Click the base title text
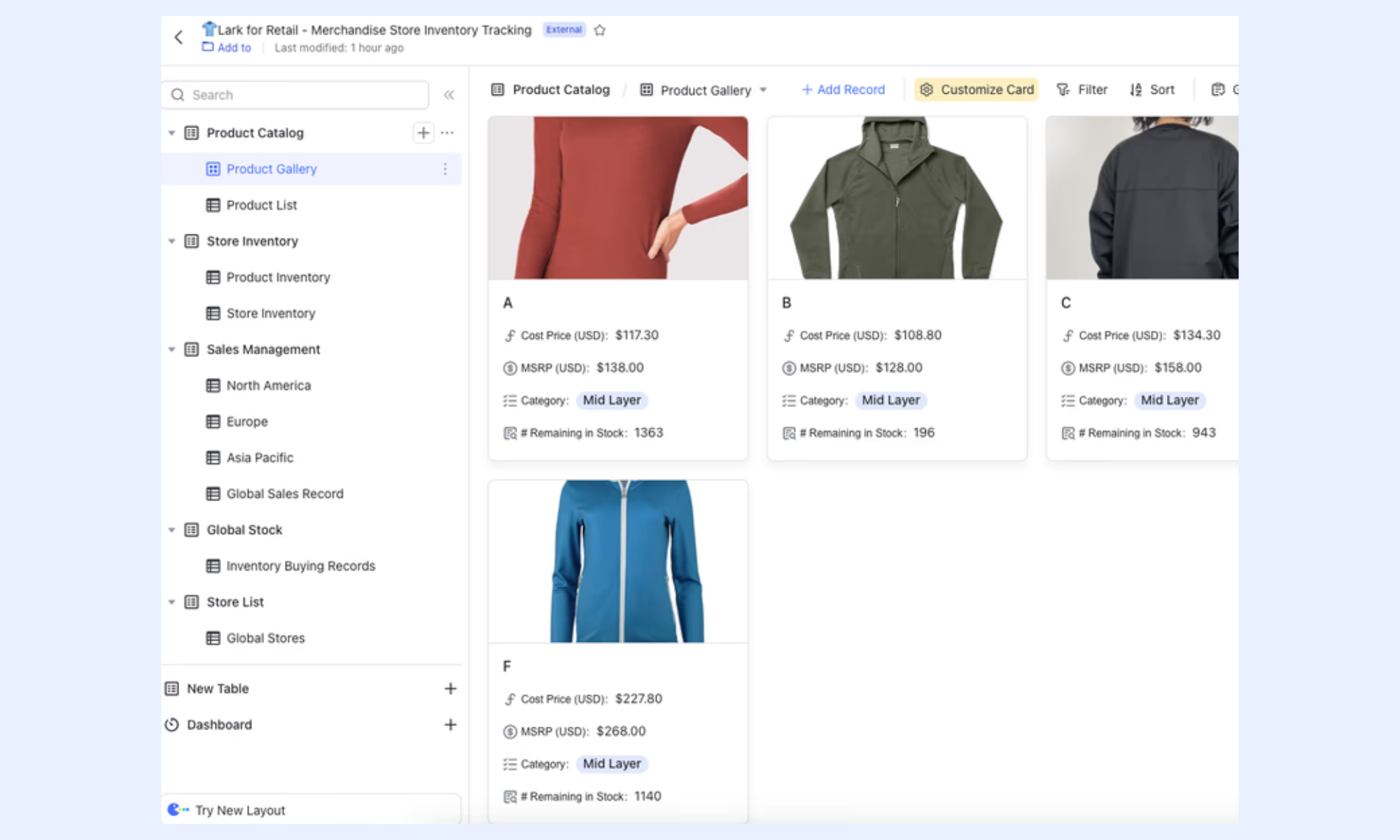The image size is (1400, 840). click(374, 30)
